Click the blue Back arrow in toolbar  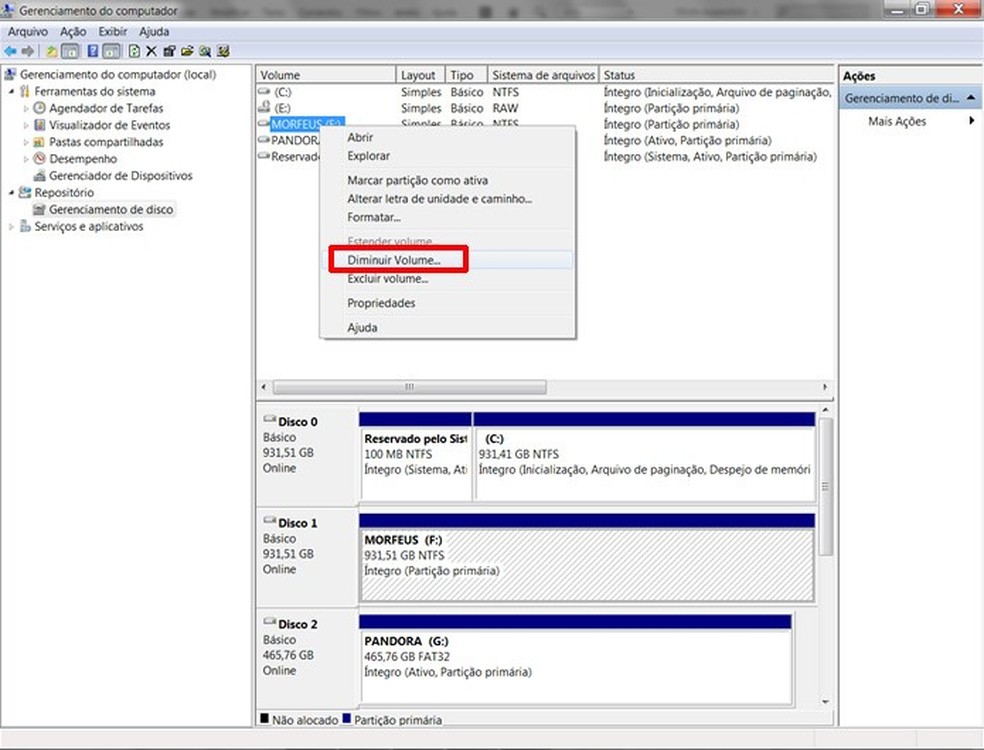click(x=11, y=51)
